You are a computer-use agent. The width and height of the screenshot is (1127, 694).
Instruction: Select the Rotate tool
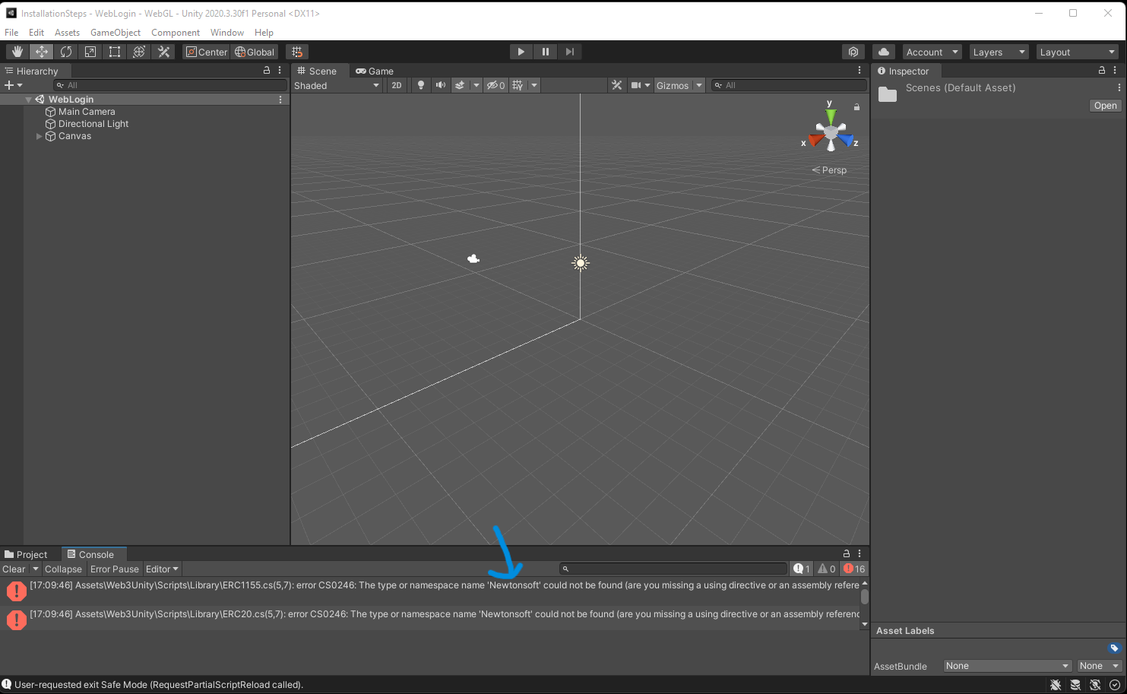(x=66, y=52)
